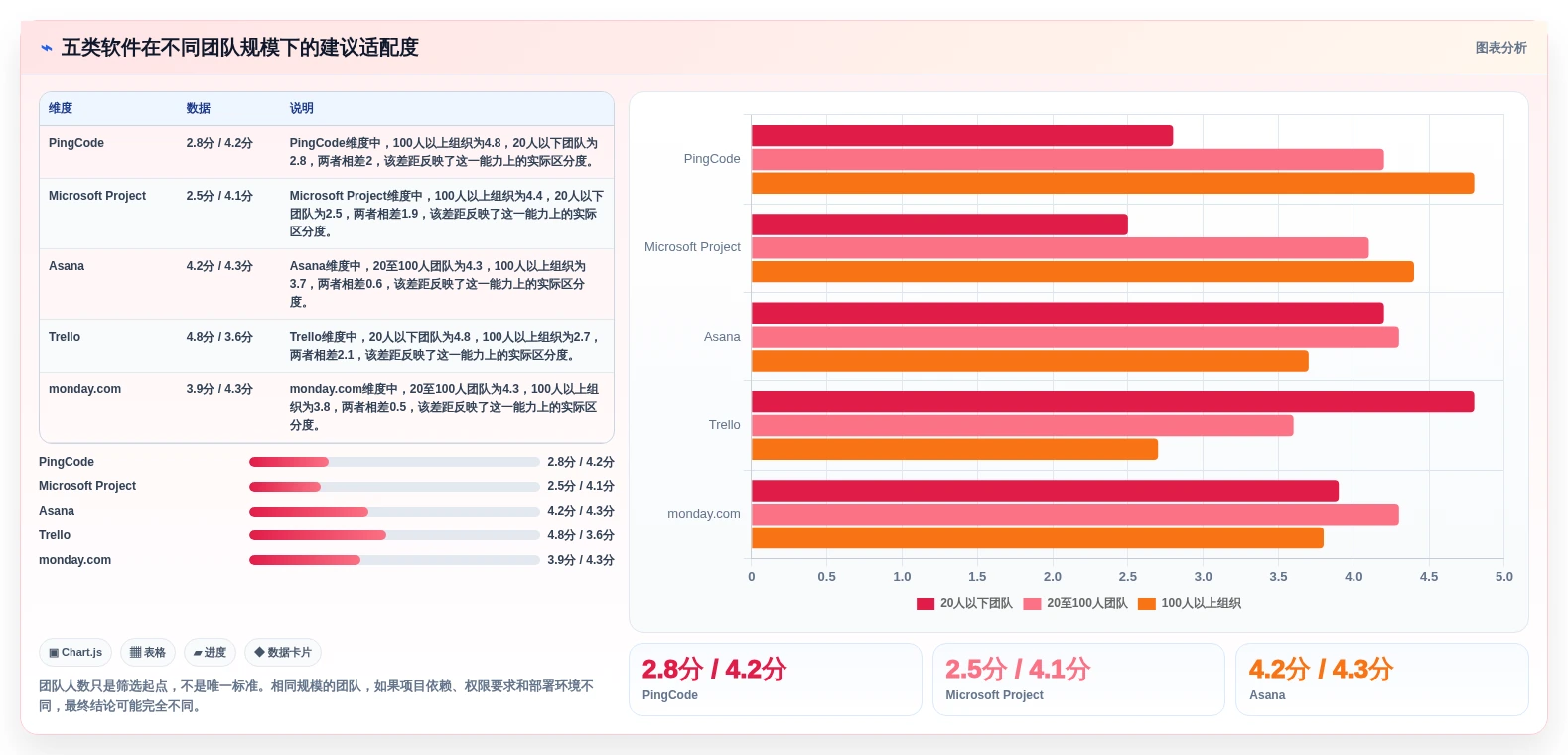Click Trello orange 100人以上 chart bar
This screenshot has height=755, width=1568.
pyautogui.click(x=954, y=449)
